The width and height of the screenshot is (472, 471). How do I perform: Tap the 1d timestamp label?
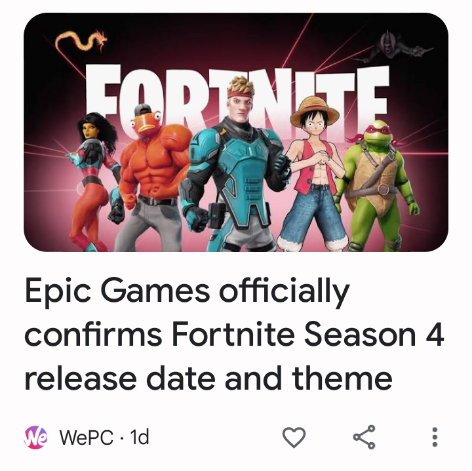[139, 437]
